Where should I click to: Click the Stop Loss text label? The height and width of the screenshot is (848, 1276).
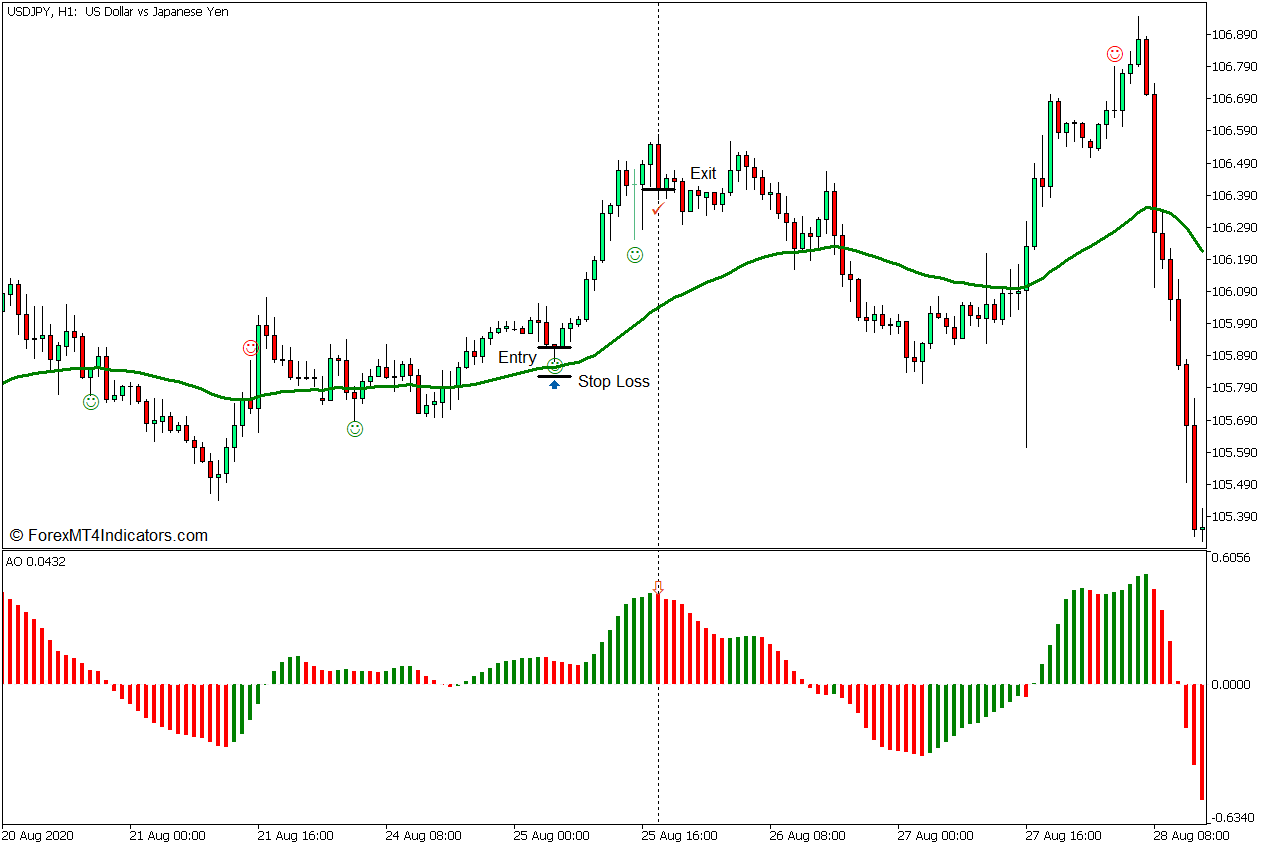613,381
